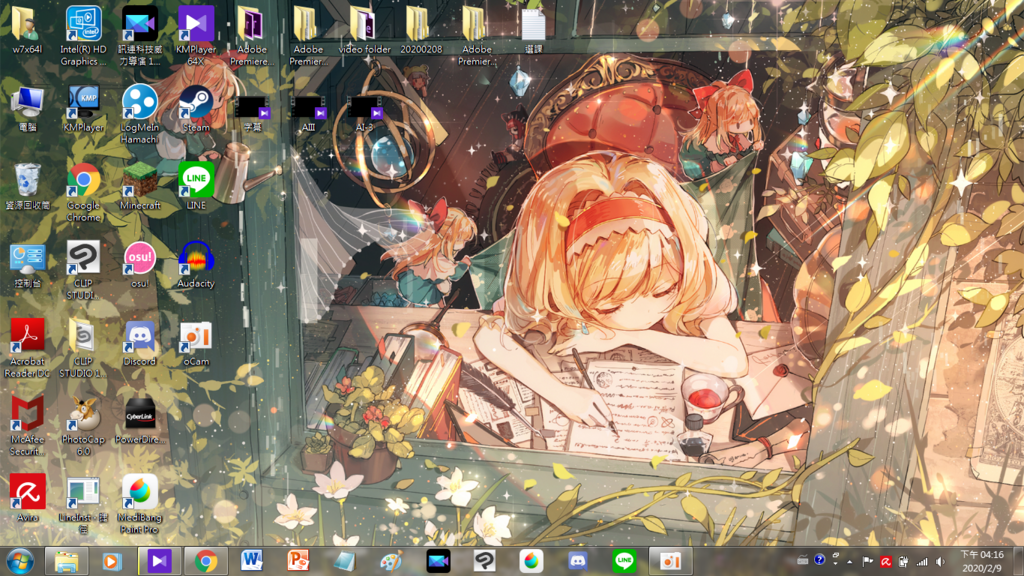Open the LineInst shortcut on desktop
This screenshot has width=1024, height=576.
point(83,505)
